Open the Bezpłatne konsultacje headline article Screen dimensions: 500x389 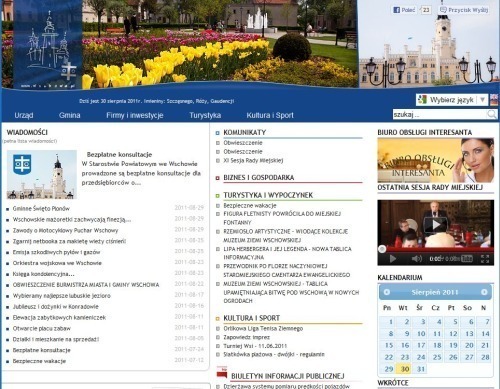point(119,154)
